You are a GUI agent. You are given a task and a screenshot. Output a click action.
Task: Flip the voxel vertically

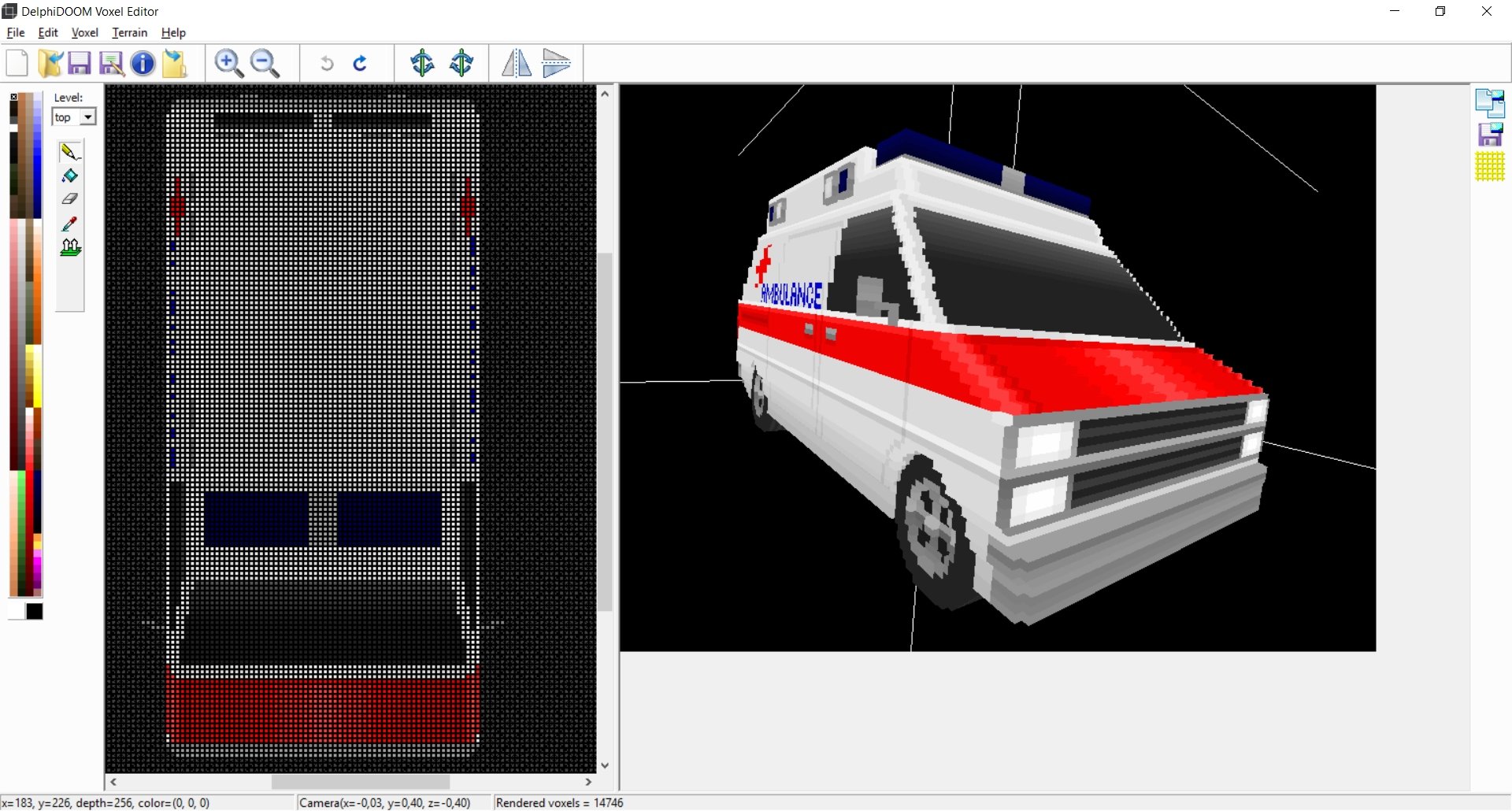(556, 63)
